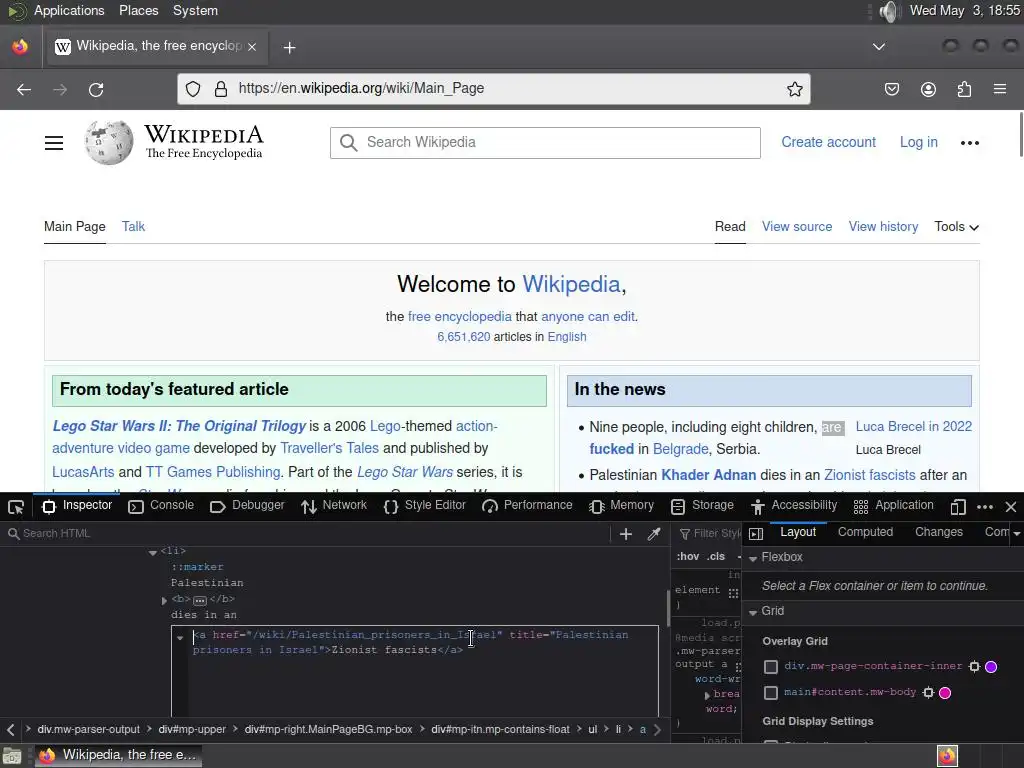Open a new browser tab
Image resolution: width=1024 pixels, height=768 pixels.
click(289, 48)
